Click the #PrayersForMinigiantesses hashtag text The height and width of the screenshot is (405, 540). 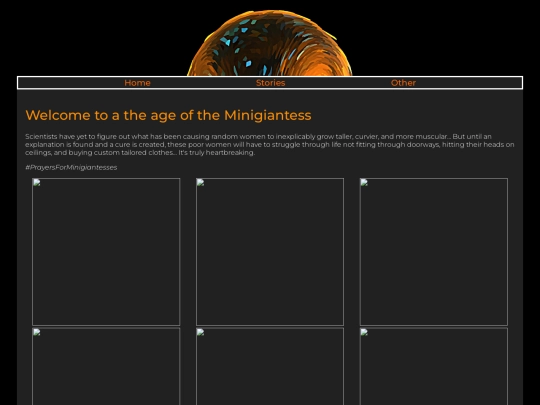(x=71, y=167)
